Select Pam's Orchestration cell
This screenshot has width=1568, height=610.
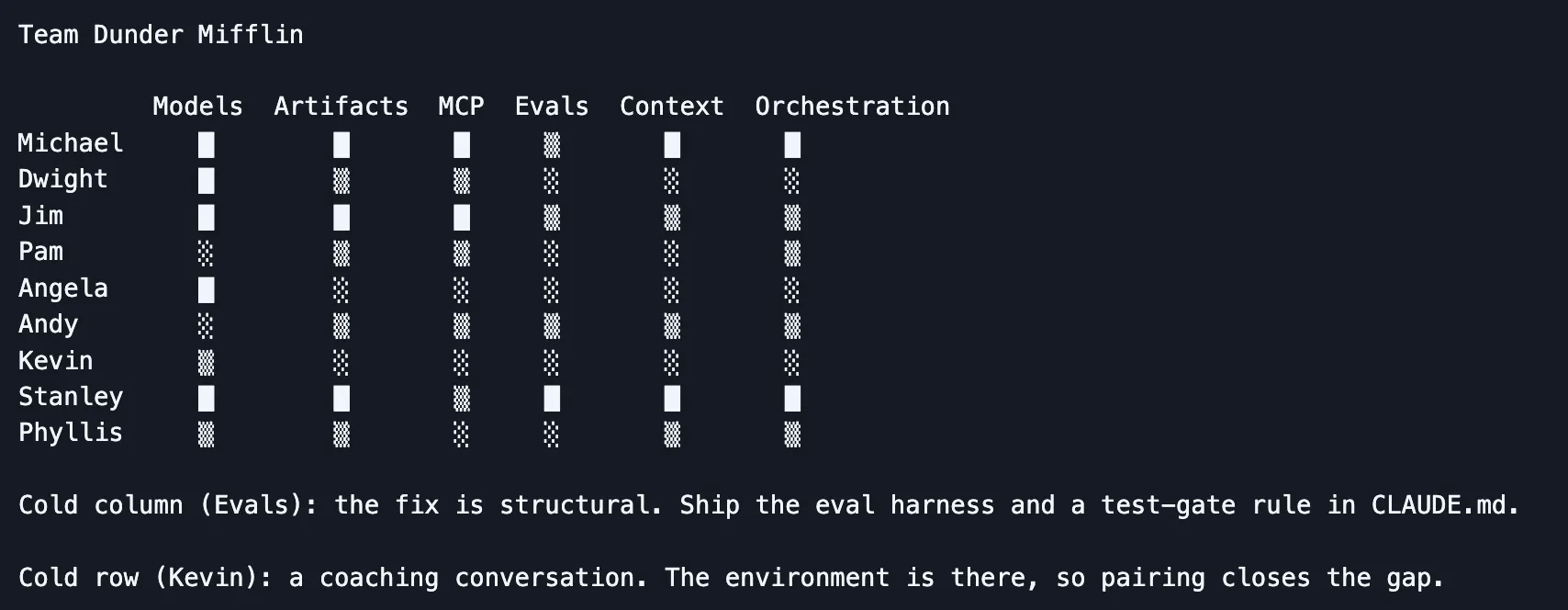pyautogui.click(x=792, y=253)
